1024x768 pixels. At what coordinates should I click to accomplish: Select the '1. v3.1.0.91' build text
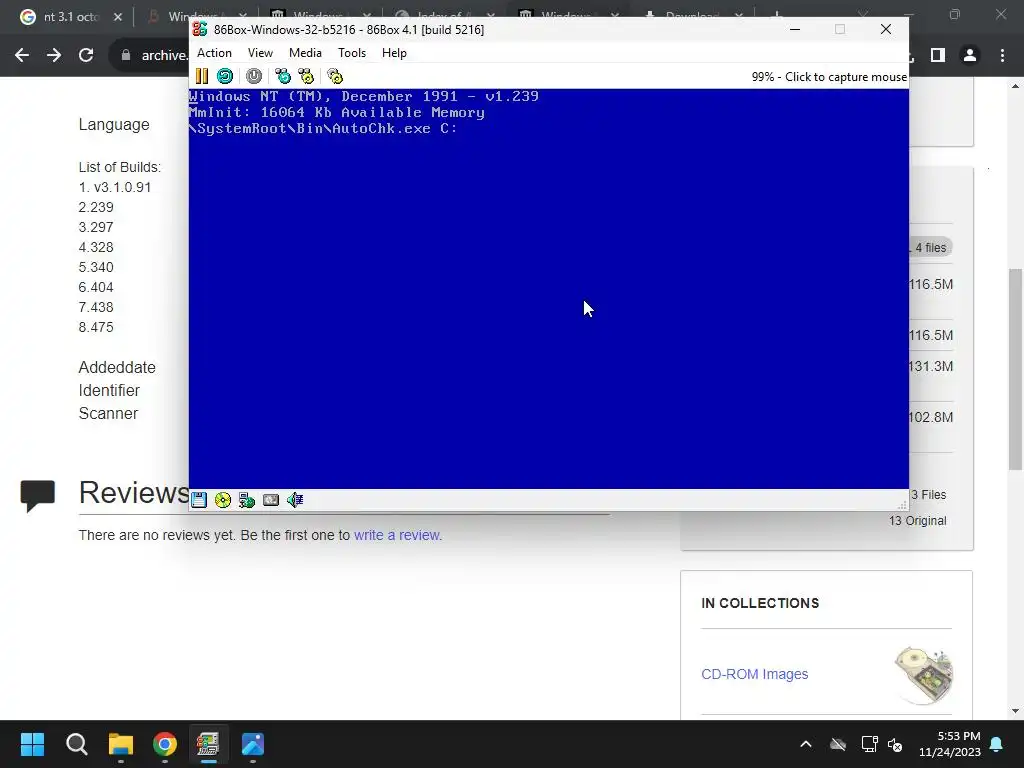115,187
